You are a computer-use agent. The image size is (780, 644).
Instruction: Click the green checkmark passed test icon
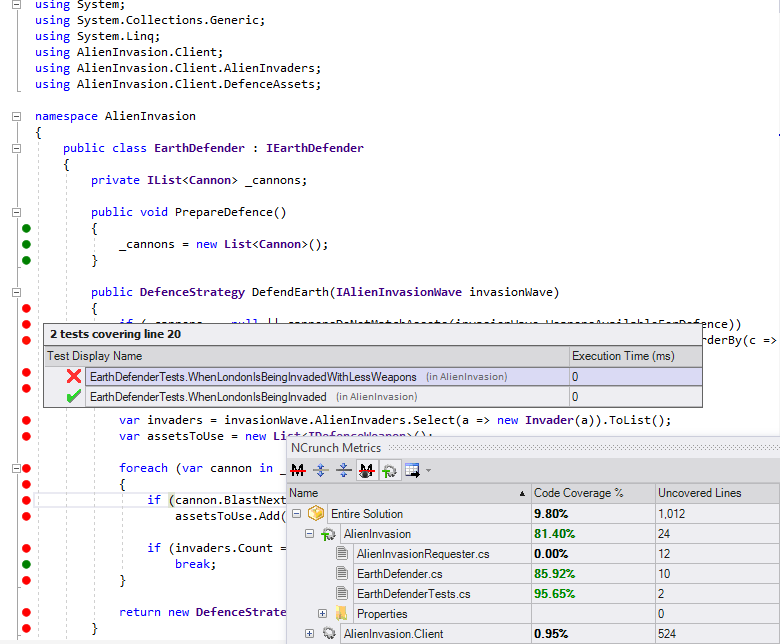pyautogui.click(x=74, y=396)
